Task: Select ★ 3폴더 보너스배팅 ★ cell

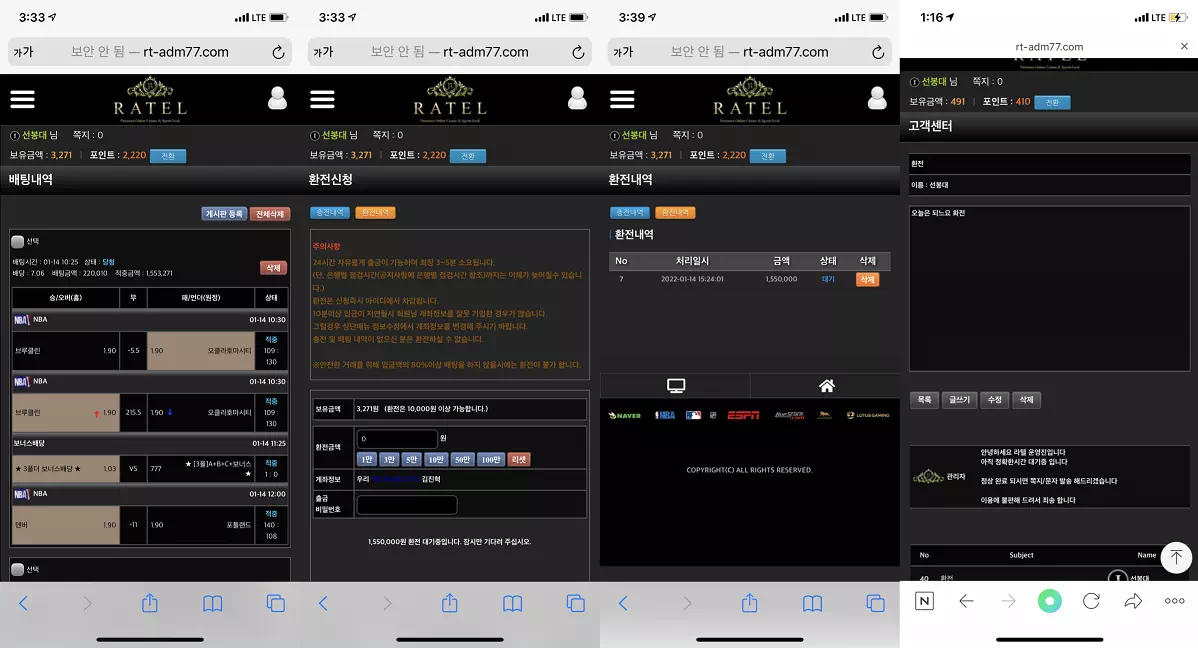Action: 66,468
